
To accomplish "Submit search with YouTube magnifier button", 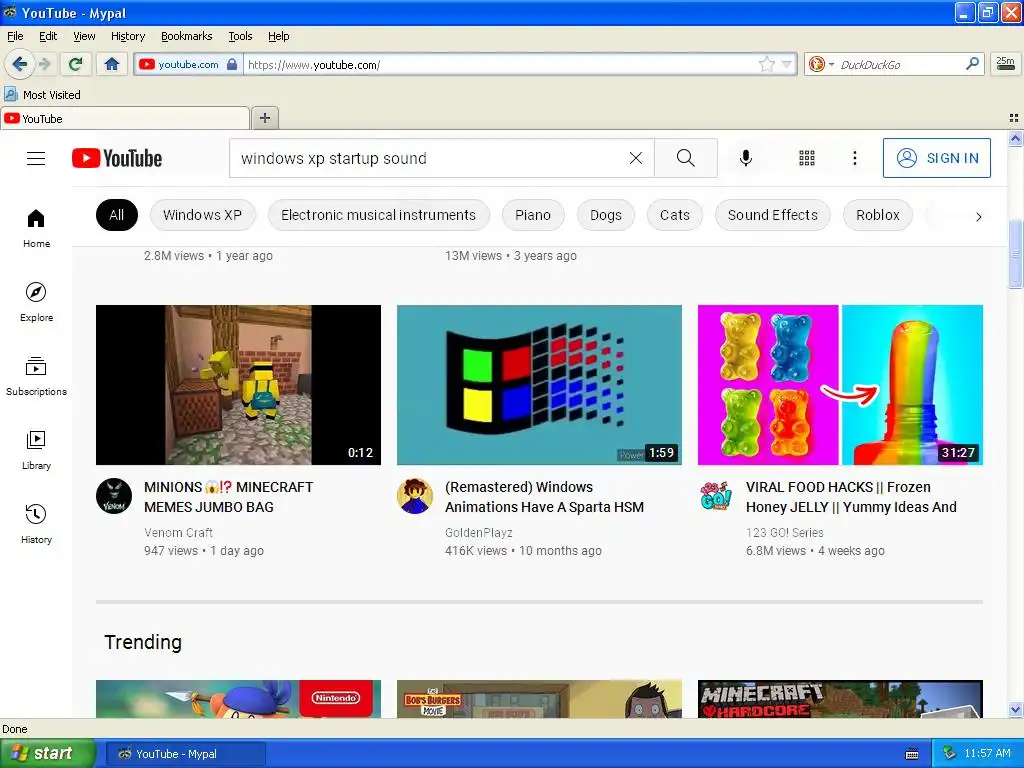I will (x=686, y=158).
